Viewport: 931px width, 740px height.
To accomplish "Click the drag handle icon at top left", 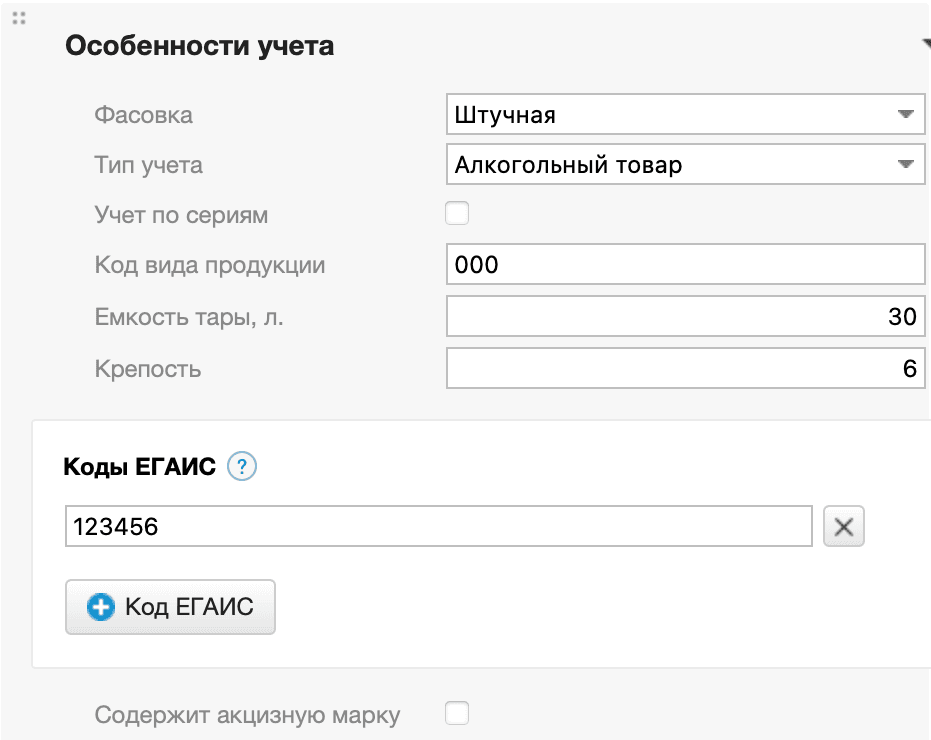I will tap(18, 17).
